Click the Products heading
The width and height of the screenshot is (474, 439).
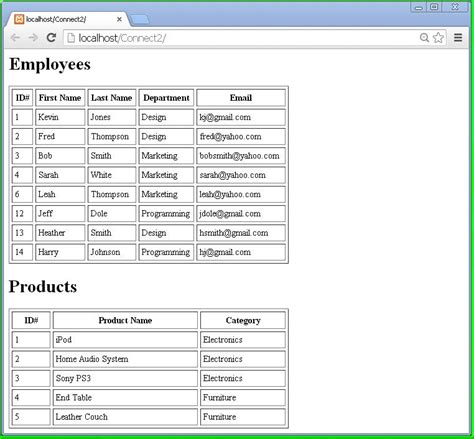43,286
